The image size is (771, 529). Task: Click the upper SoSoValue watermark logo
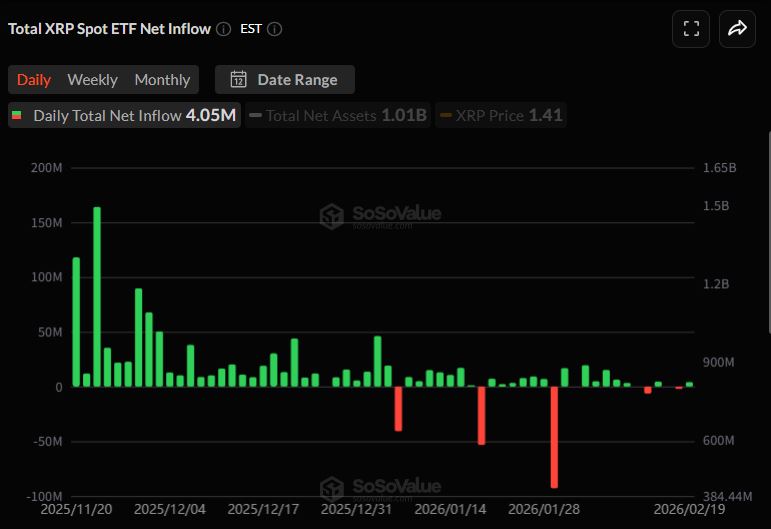click(x=380, y=215)
